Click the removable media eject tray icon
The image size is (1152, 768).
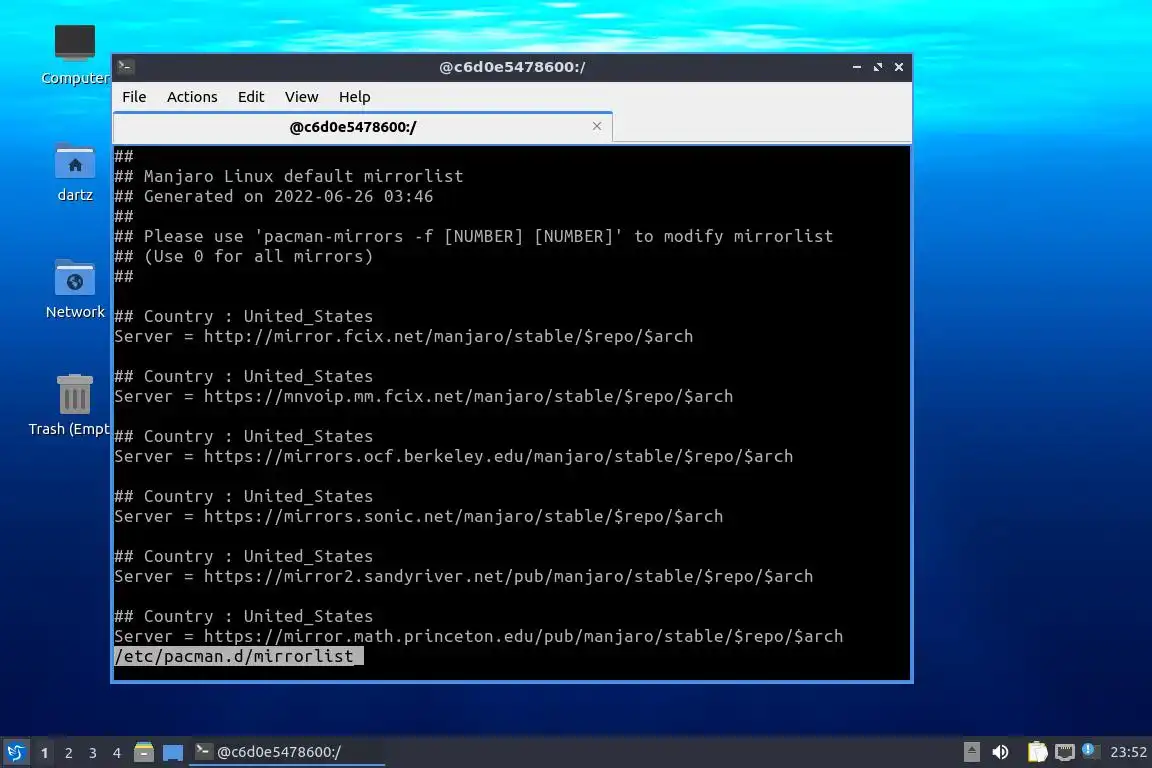971,752
